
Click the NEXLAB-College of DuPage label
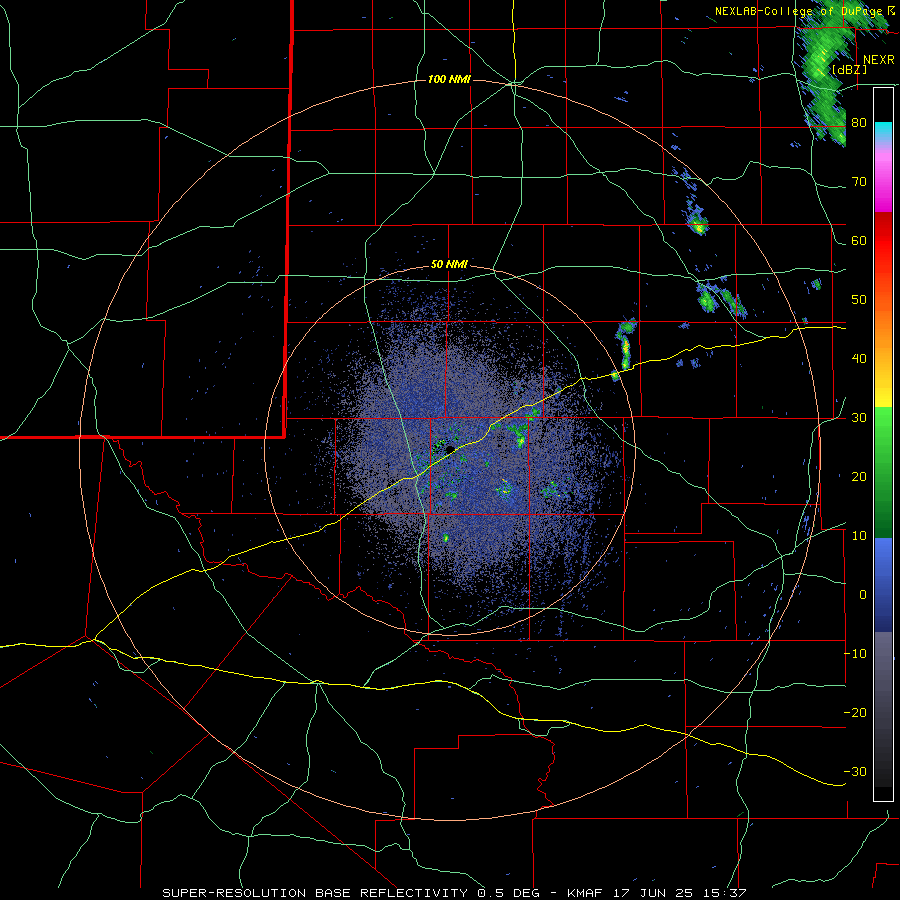click(x=801, y=11)
